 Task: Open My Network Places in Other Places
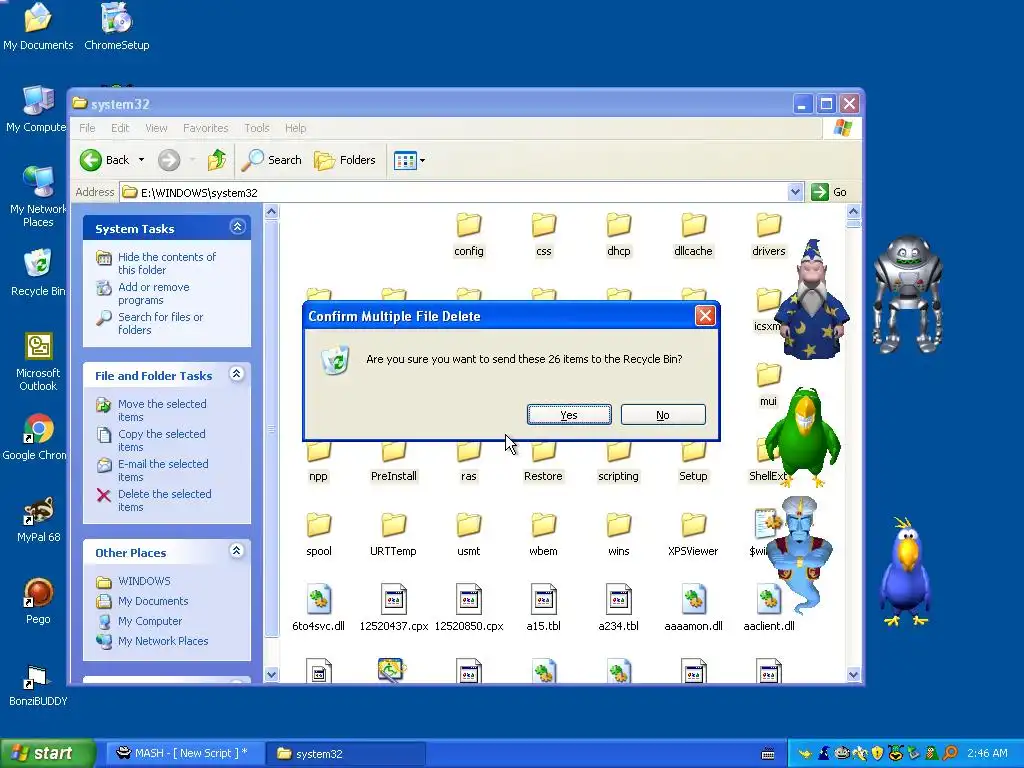point(163,641)
